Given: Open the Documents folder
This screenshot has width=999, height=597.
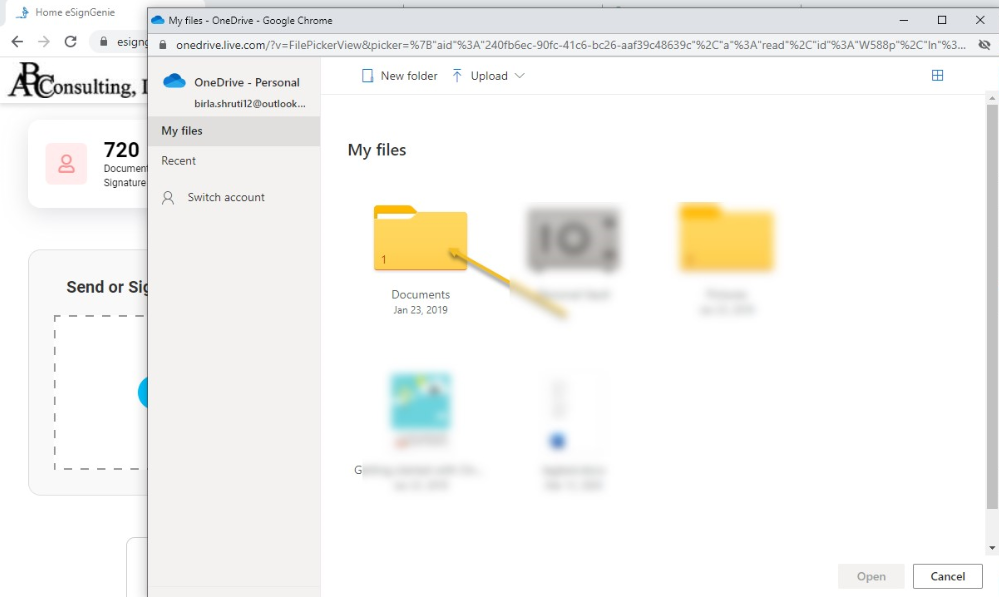Looking at the screenshot, I should [420, 239].
